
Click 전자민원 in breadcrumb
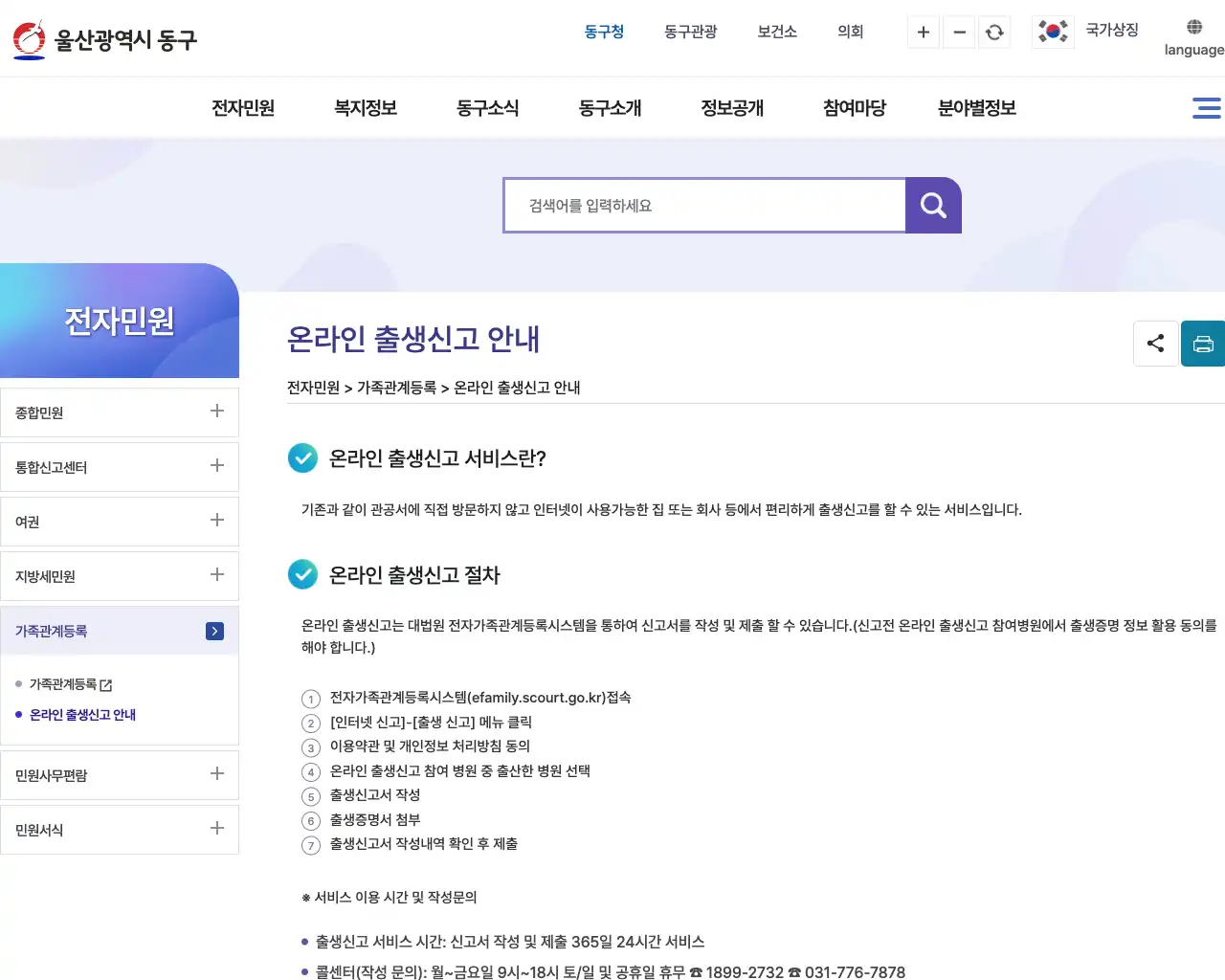(314, 388)
